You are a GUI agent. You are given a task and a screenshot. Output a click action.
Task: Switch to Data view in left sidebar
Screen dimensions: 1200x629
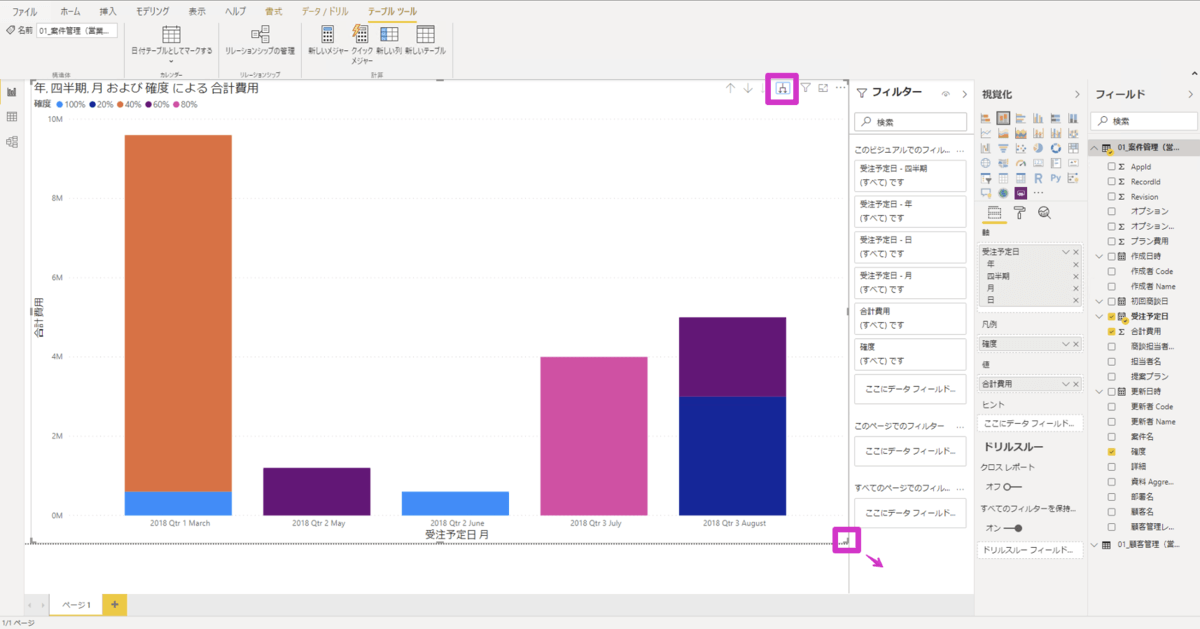tap(12, 117)
